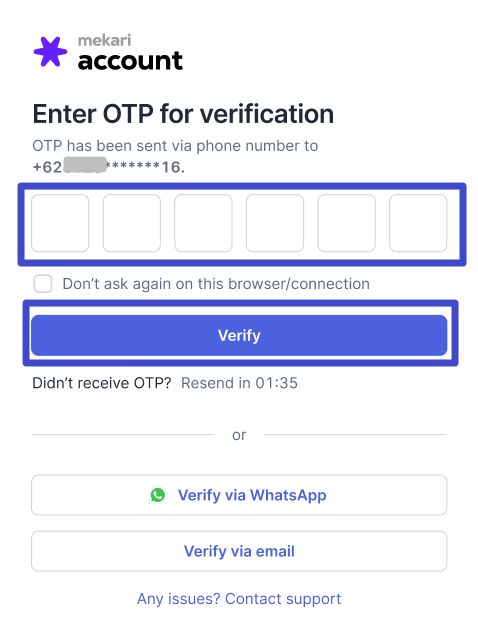Click the "mekari account" wordmark text

click(130, 52)
